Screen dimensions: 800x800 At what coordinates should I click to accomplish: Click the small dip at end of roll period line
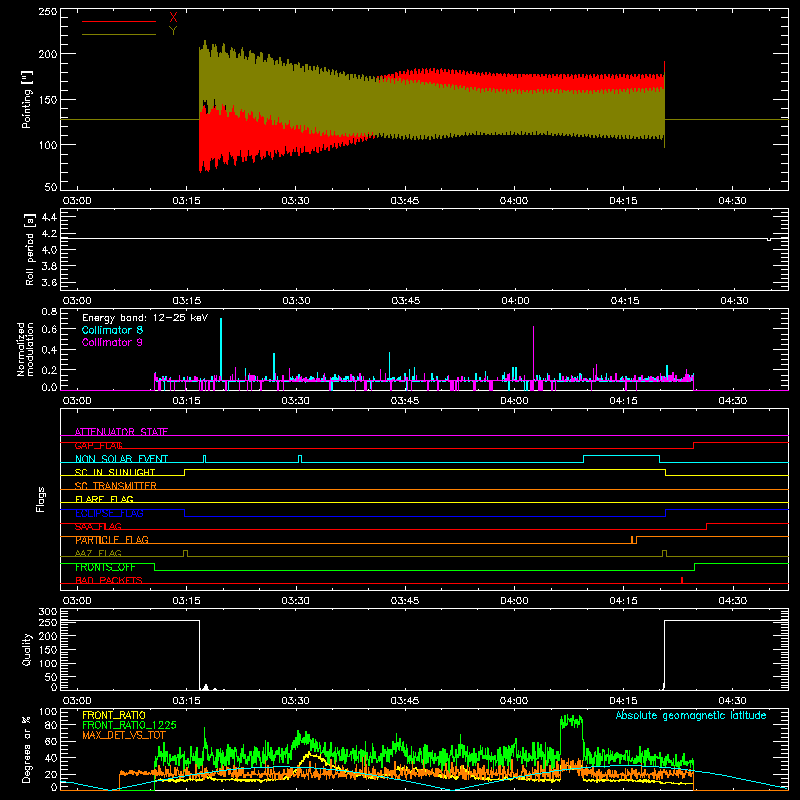coord(769,239)
